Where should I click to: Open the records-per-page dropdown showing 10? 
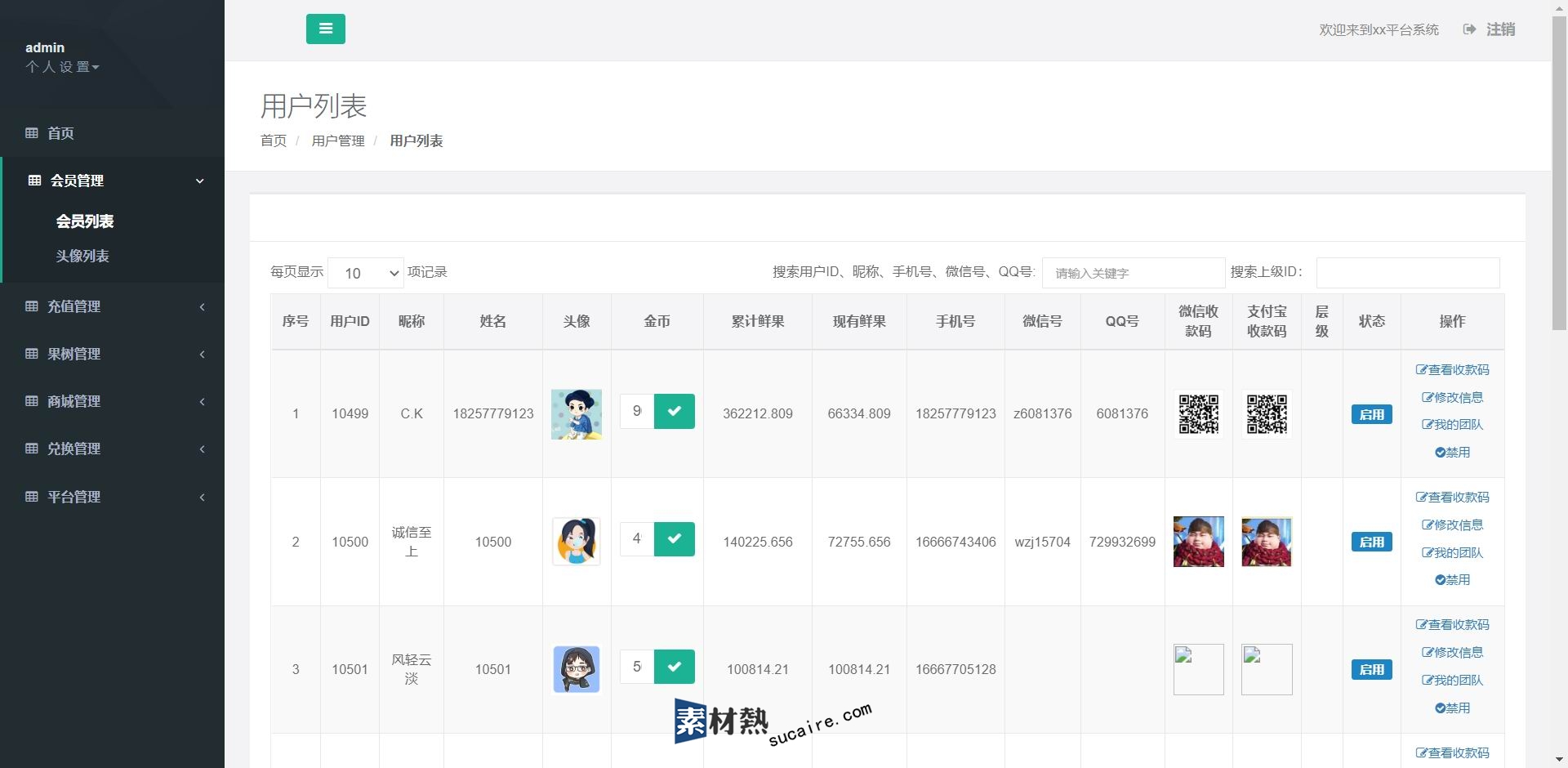[x=366, y=273]
